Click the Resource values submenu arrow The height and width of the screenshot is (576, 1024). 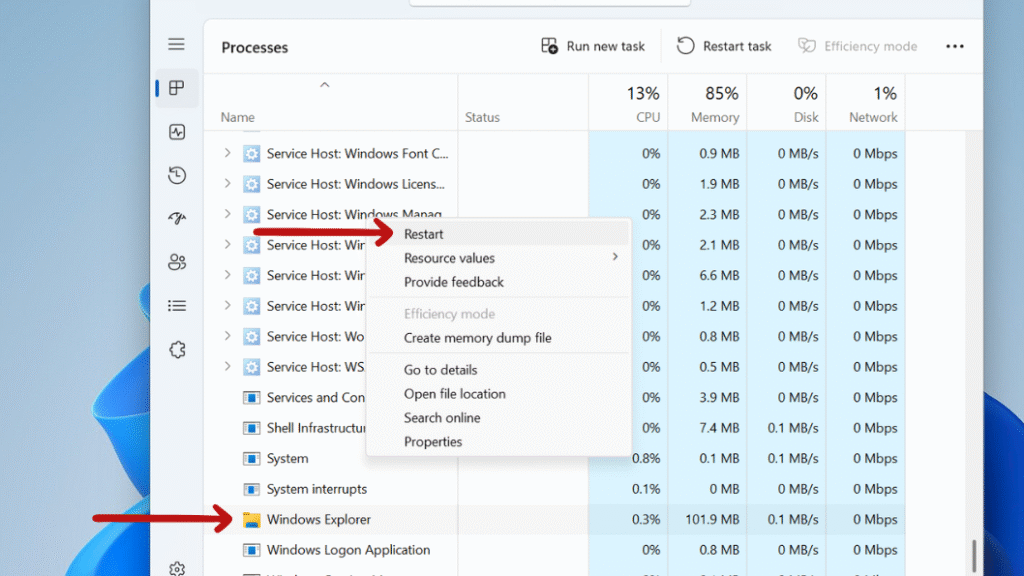point(615,257)
